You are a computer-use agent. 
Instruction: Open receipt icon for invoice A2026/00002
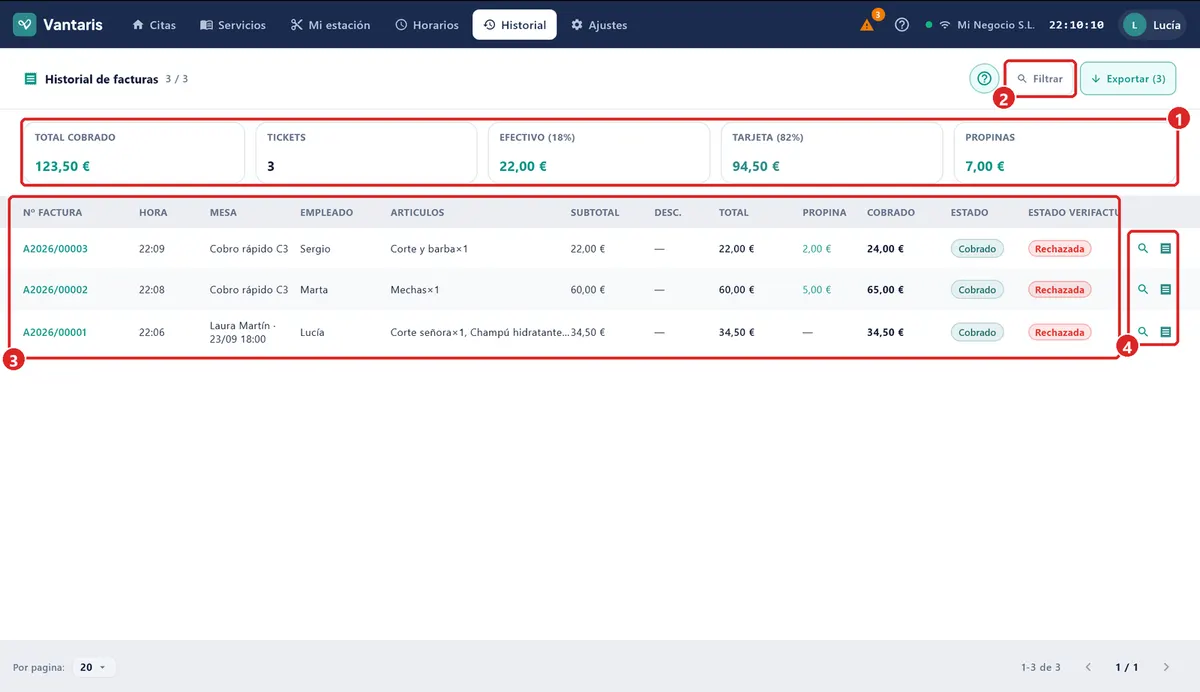click(1165, 290)
